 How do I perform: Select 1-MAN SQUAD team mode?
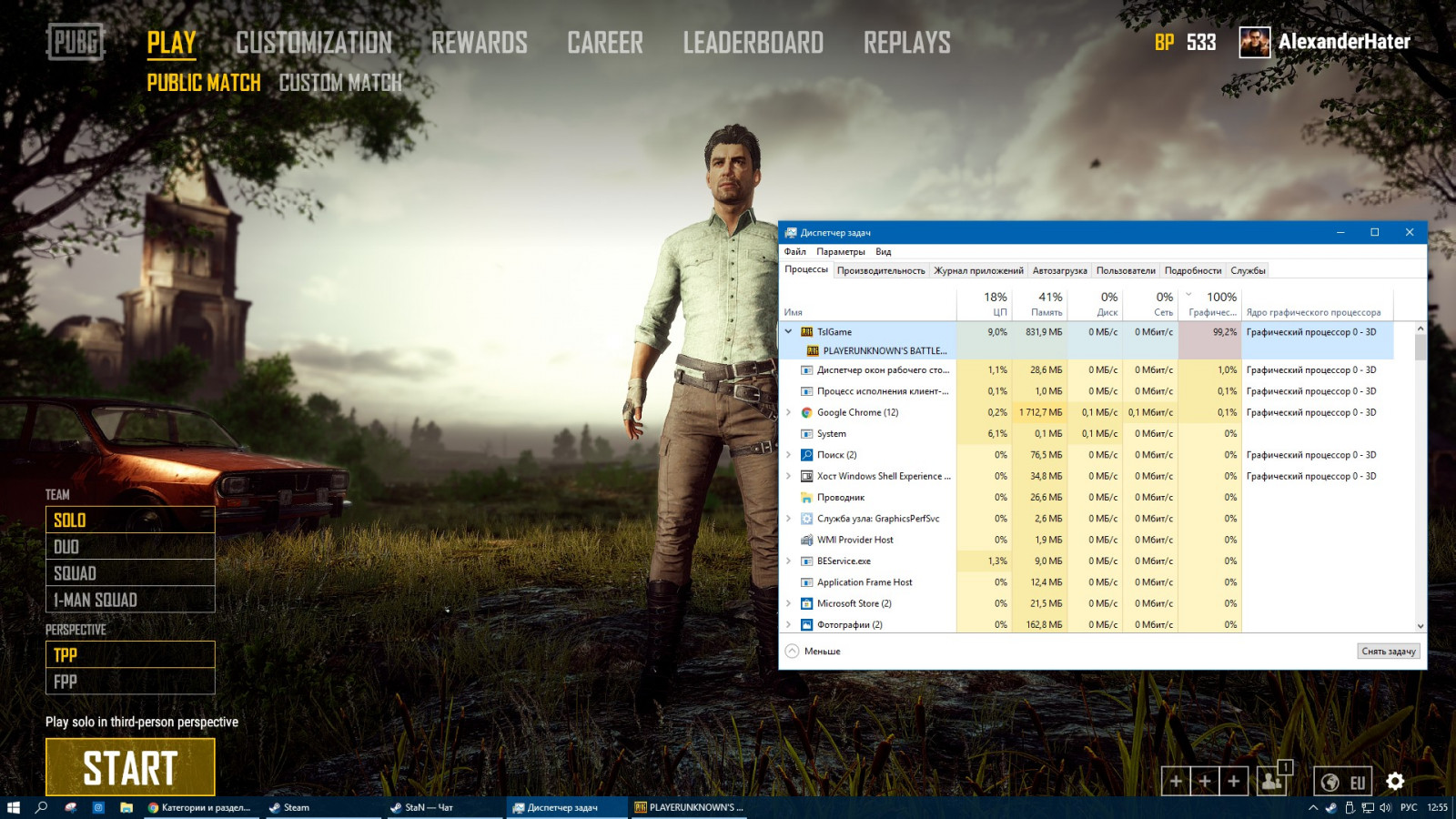[x=130, y=599]
